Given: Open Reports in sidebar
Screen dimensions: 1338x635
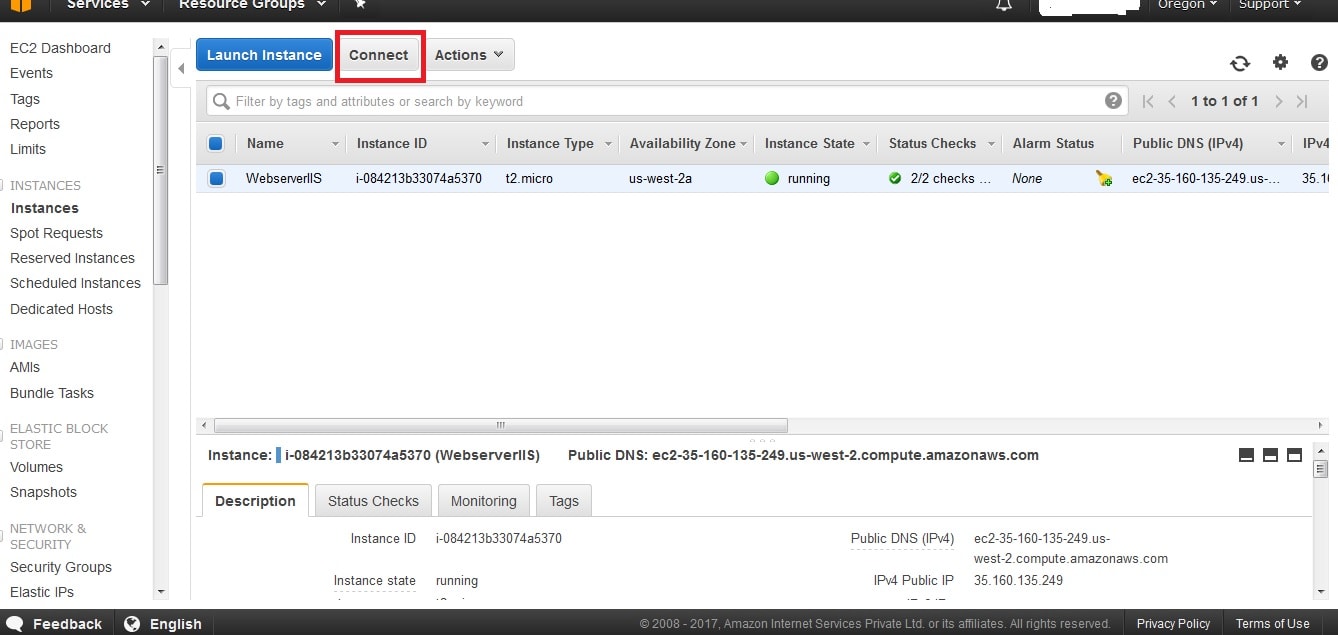Looking at the screenshot, I should pos(35,124).
